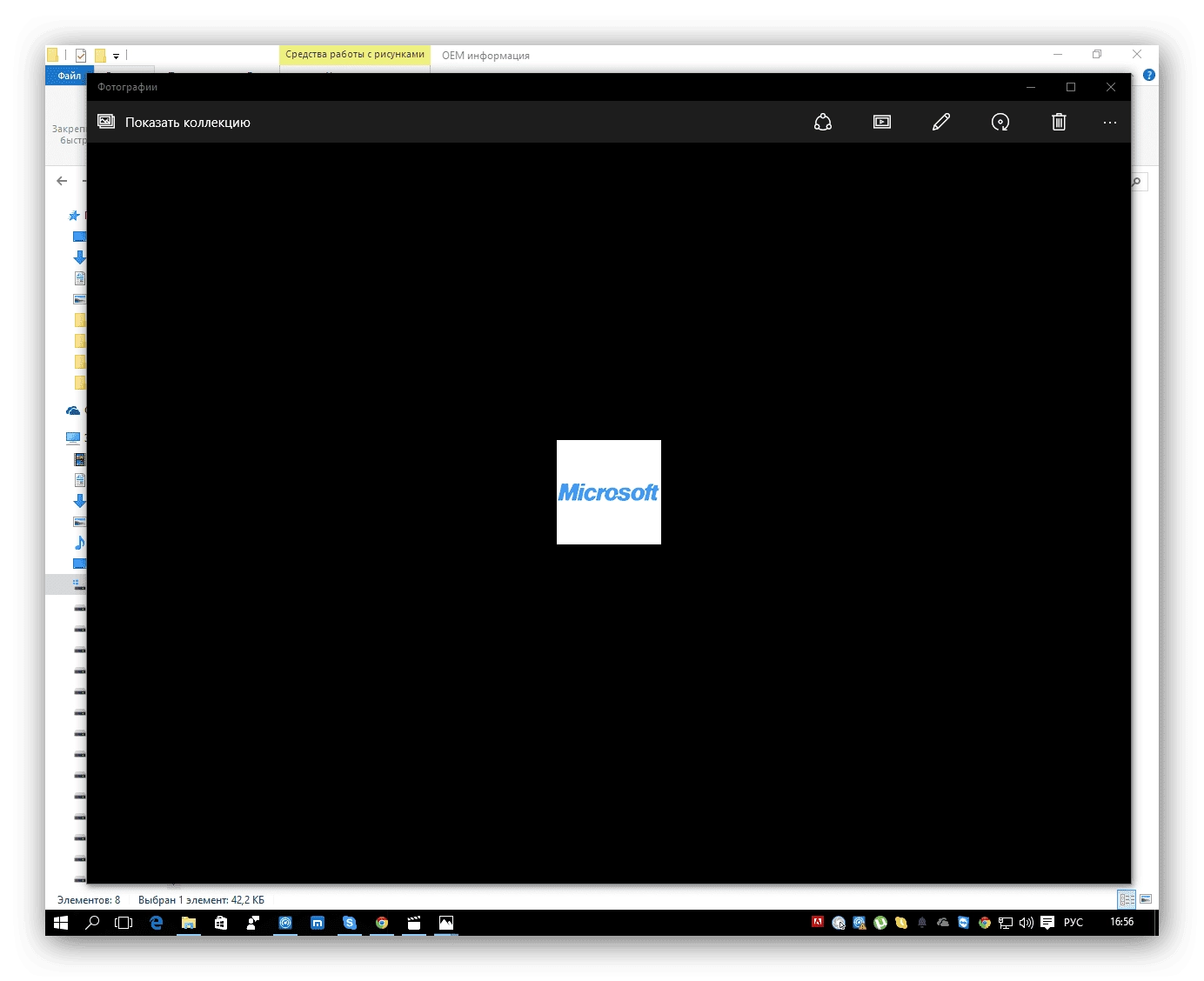This screenshot has height=981, width=1204.
Task: Open Movies clapperboard app on taskbar
Action: pyautogui.click(x=414, y=923)
